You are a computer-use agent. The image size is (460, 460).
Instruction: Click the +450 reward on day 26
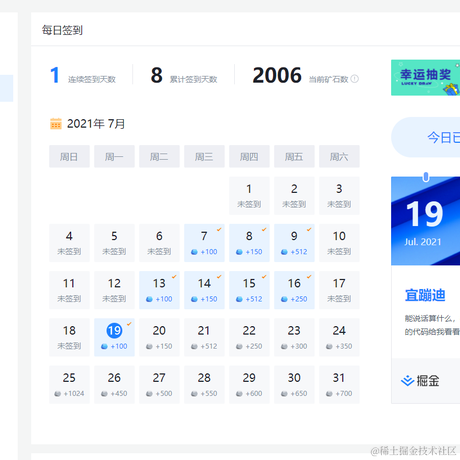[119, 394]
